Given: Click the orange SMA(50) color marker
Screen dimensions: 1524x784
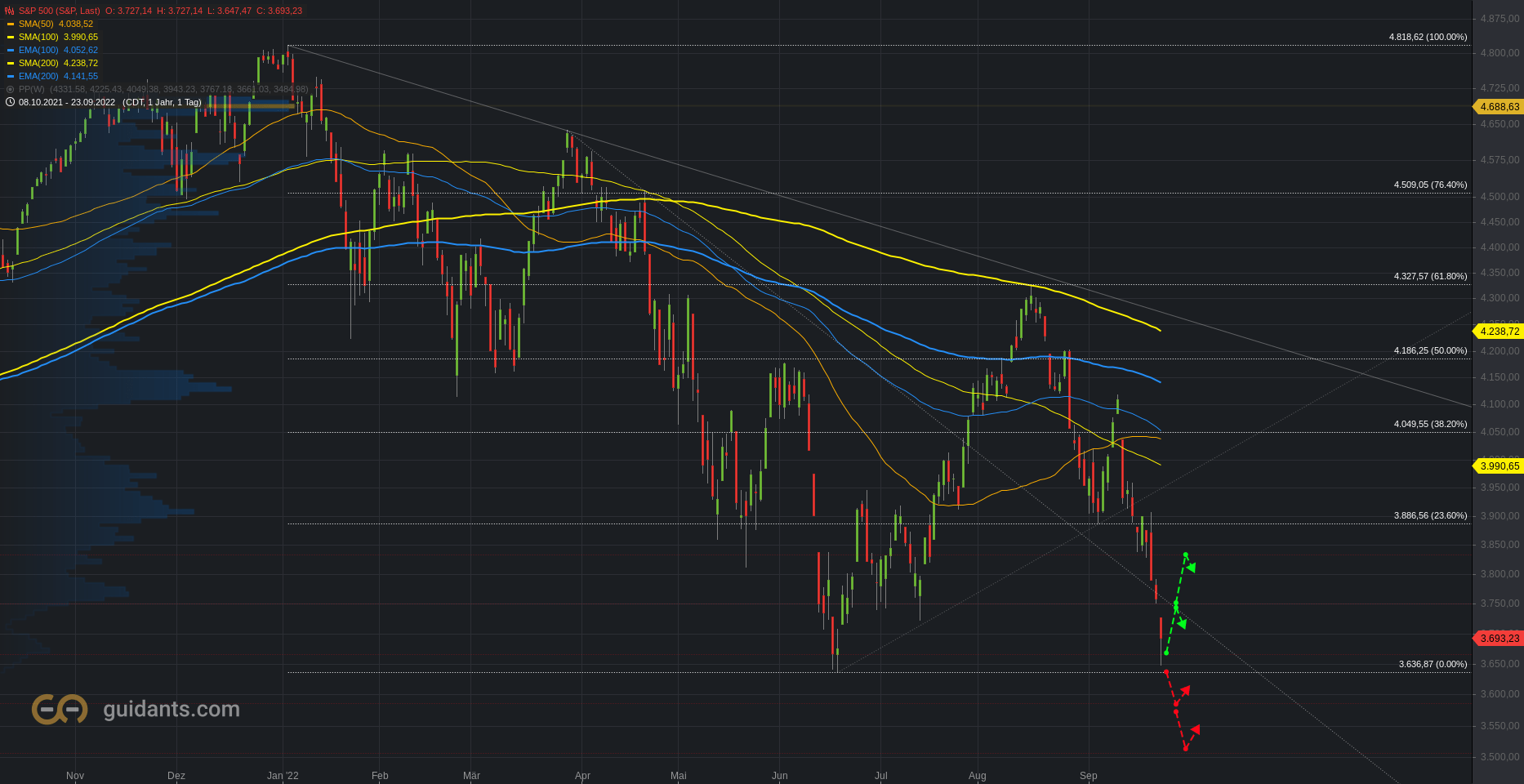Looking at the screenshot, I should (11, 24).
